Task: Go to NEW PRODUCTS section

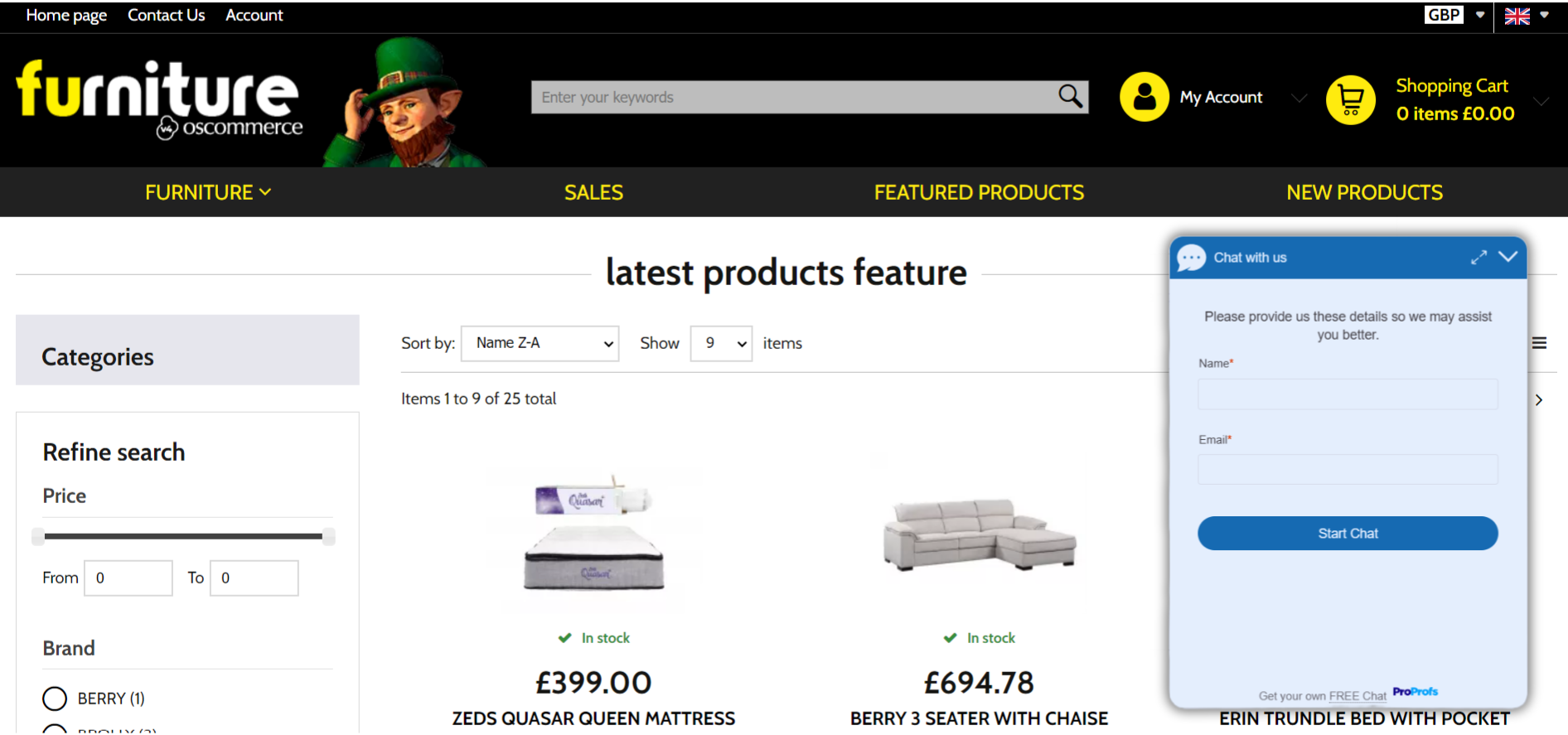Action: click(x=1364, y=191)
